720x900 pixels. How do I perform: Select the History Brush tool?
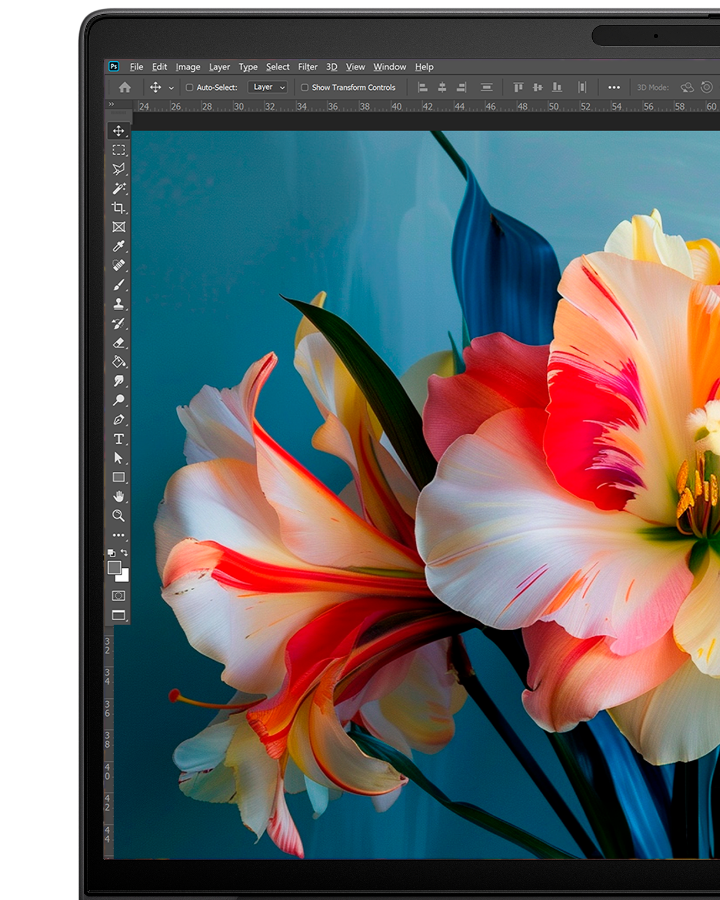click(x=119, y=323)
